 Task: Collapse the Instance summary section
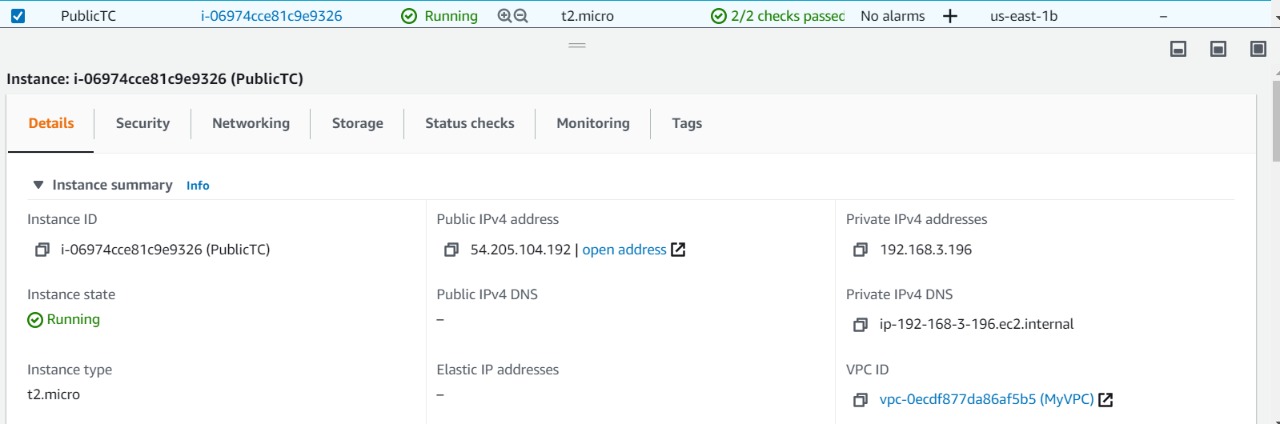tap(38, 185)
